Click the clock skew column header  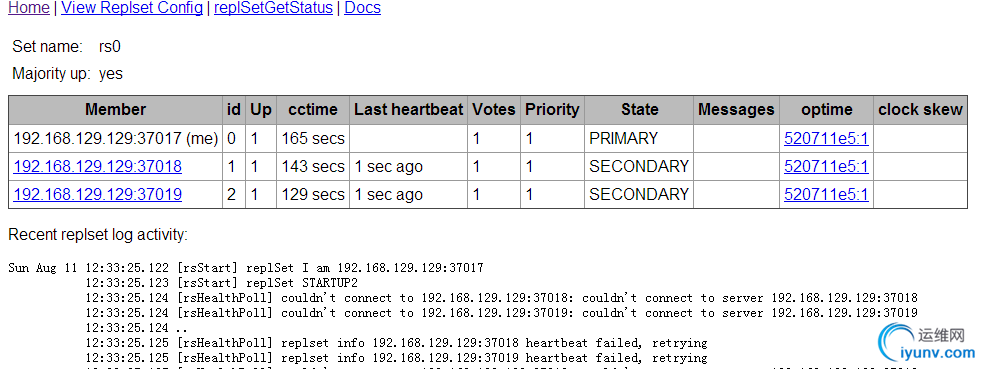pos(920,109)
